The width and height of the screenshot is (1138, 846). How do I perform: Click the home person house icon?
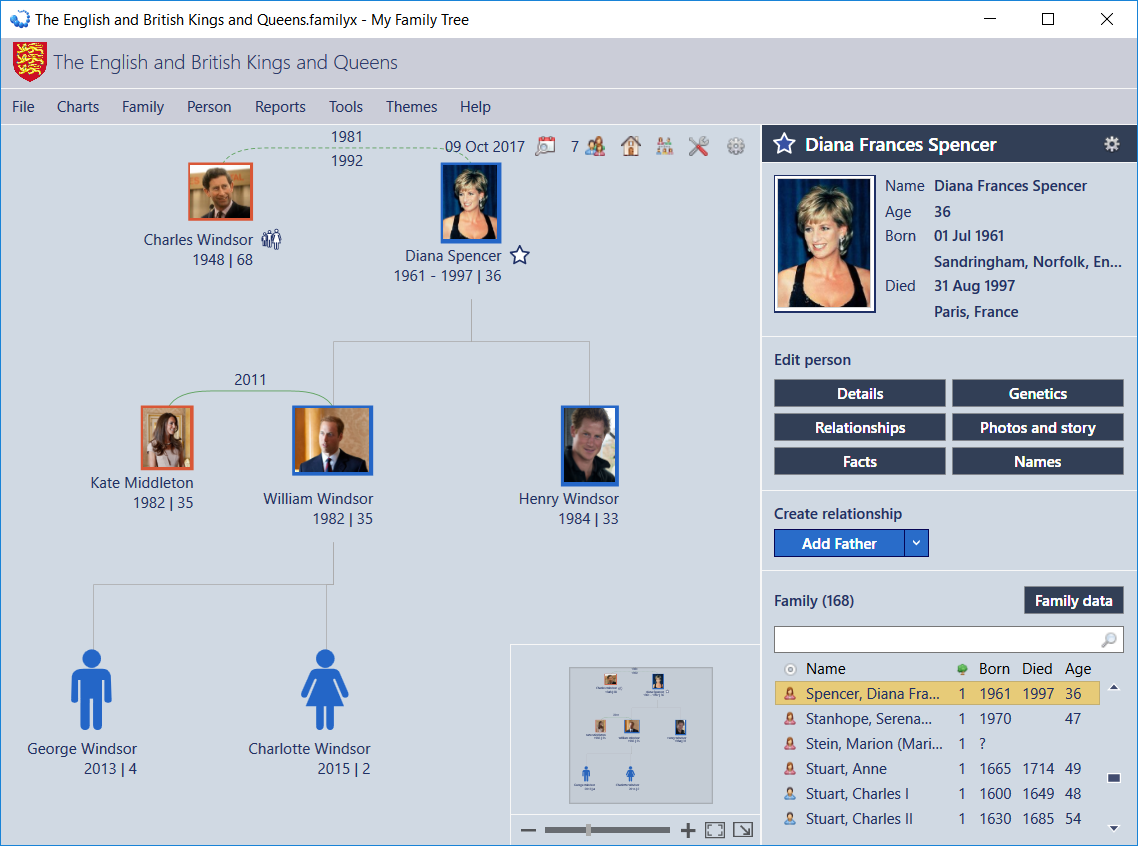[x=630, y=146]
